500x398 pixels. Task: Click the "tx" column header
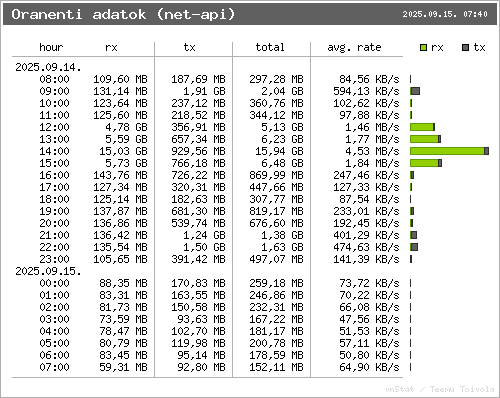tap(189, 47)
